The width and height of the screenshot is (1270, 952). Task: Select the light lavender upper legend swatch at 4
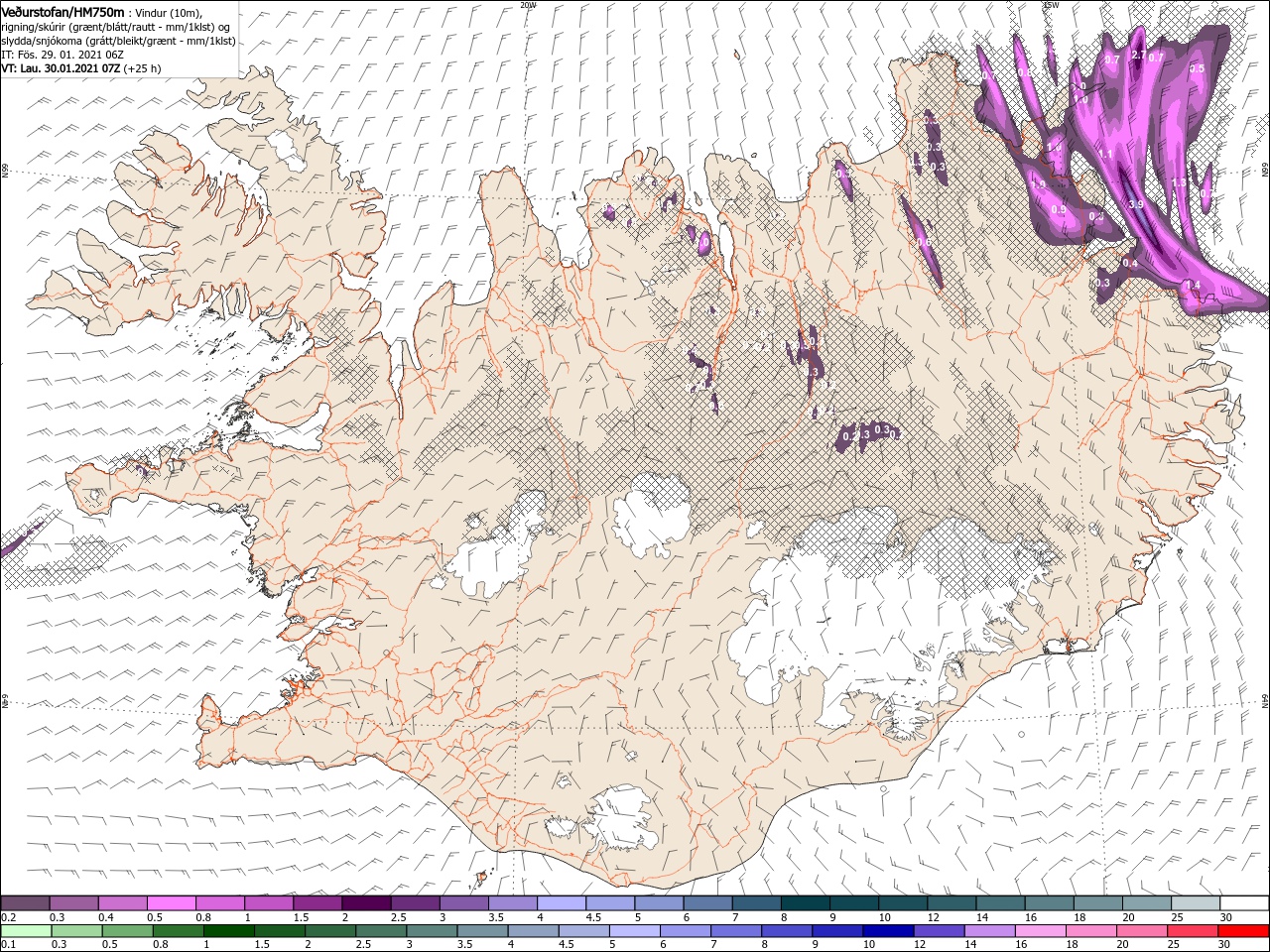561,903
